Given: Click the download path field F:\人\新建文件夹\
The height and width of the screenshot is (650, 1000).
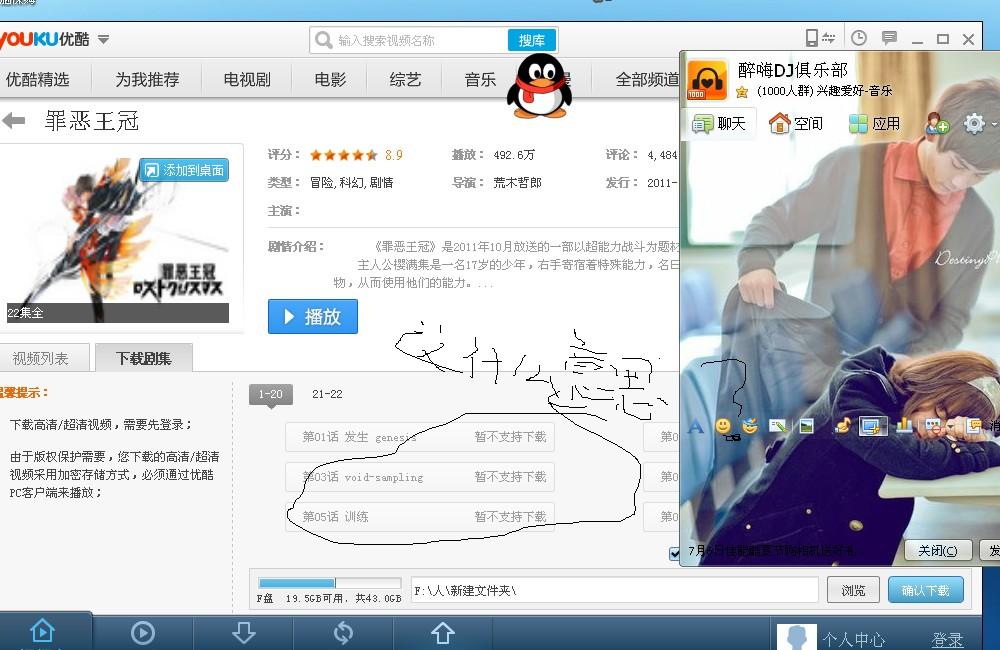Looking at the screenshot, I should click(615, 590).
